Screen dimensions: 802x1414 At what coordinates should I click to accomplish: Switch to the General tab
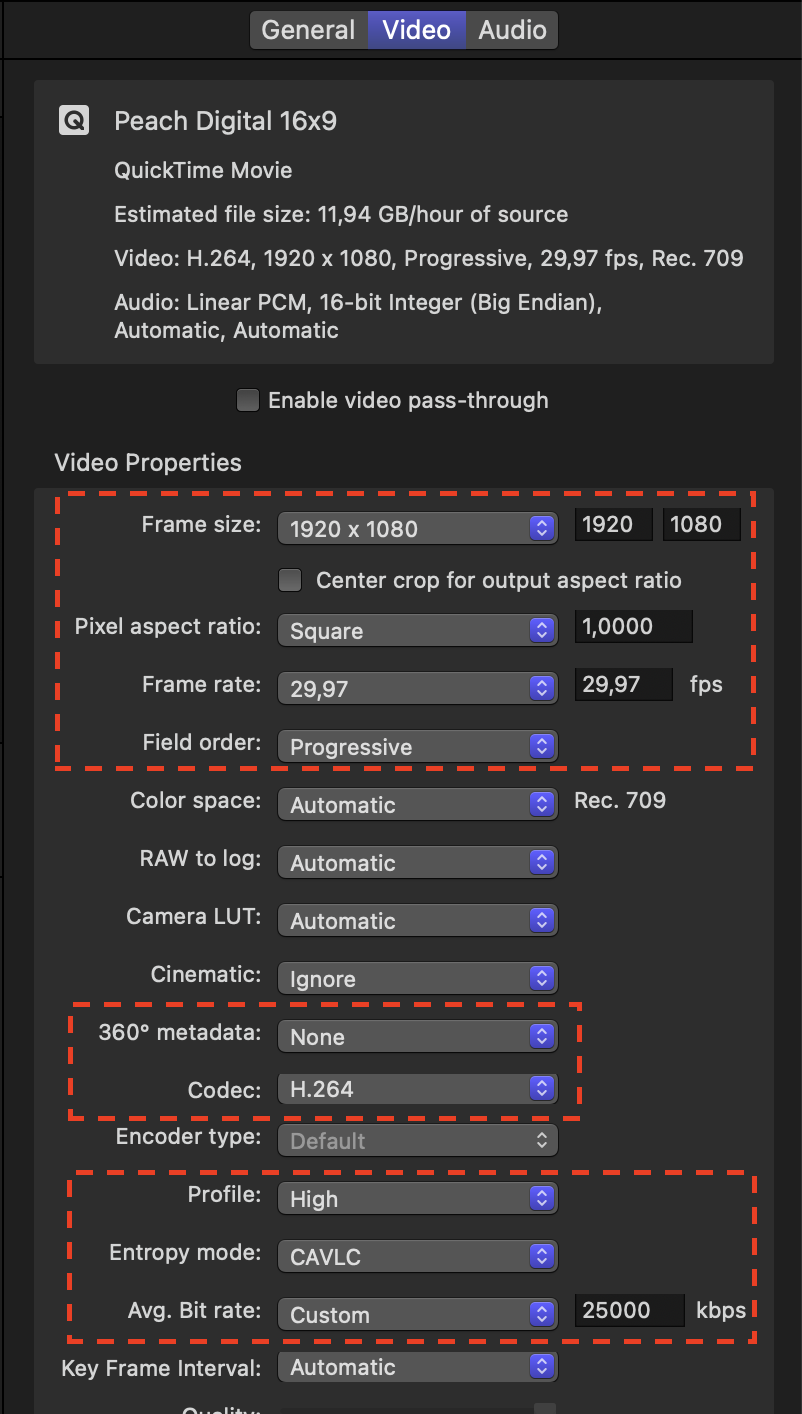308,30
